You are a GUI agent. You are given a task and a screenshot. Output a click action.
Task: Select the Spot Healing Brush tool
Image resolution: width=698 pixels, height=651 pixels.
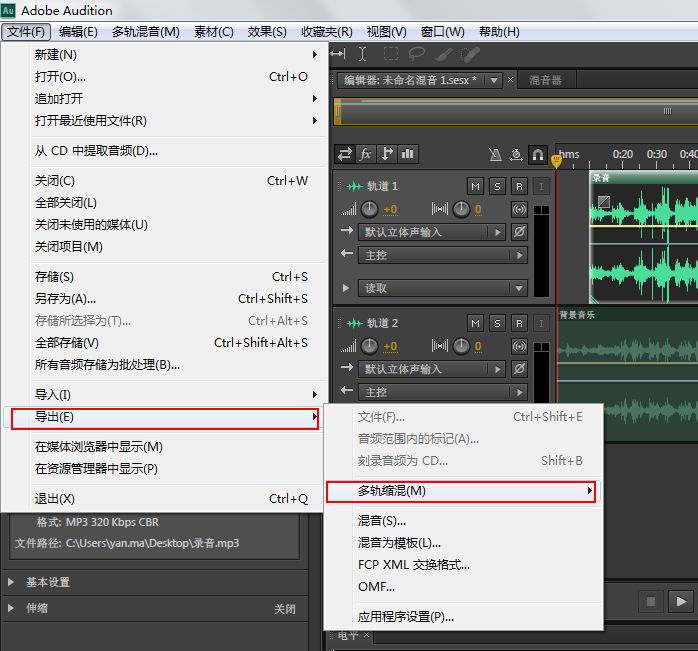pyautogui.click(x=470, y=54)
